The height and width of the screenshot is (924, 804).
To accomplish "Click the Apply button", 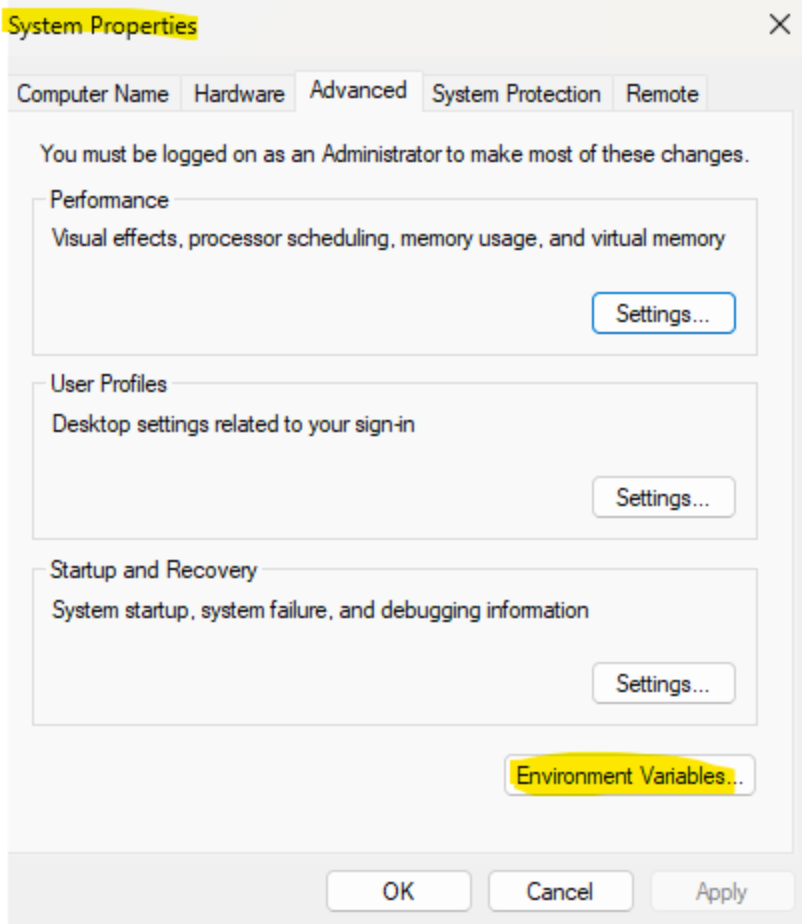I will pyautogui.click(x=721, y=891).
